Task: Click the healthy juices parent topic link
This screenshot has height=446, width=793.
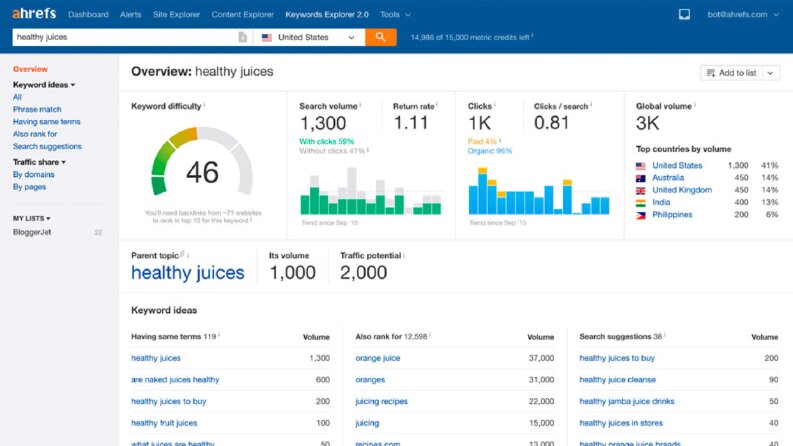Action: point(188,273)
